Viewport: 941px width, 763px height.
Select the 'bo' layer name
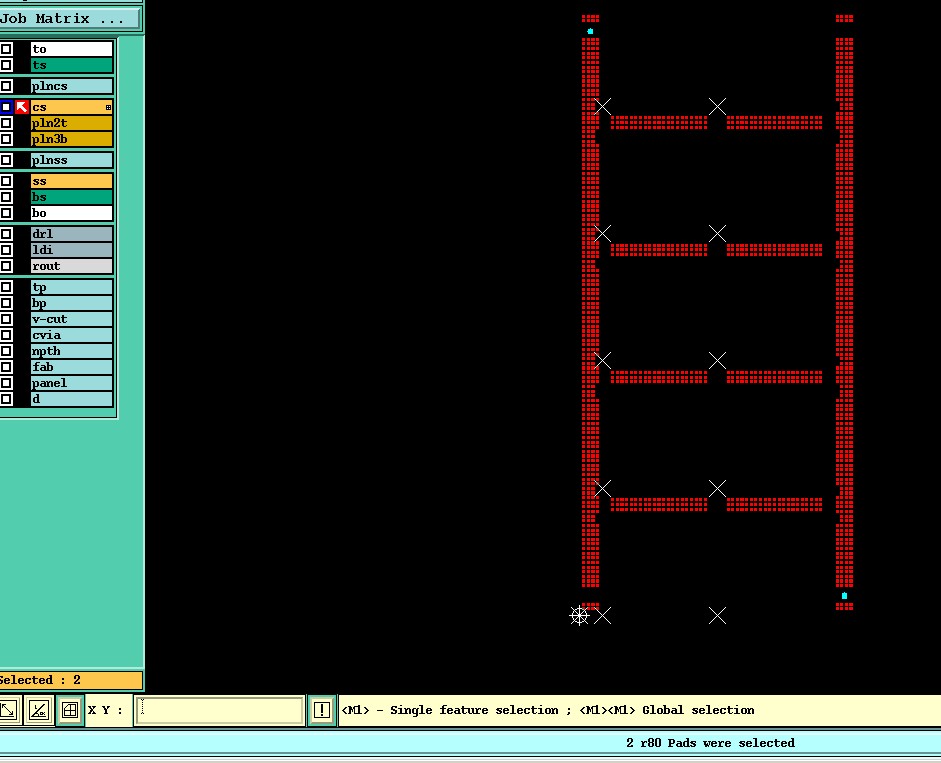tap(71, 213)
